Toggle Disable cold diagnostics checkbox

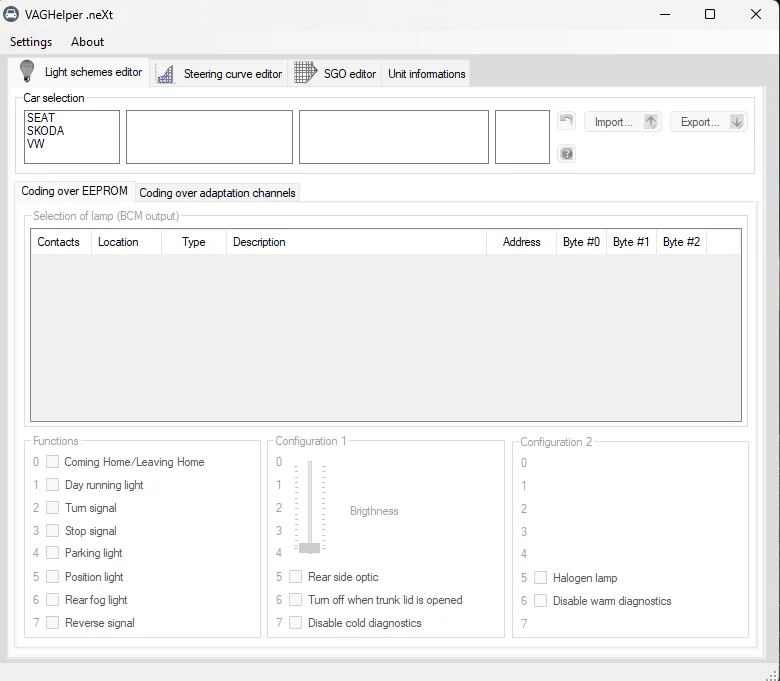[x=296, y=623]
